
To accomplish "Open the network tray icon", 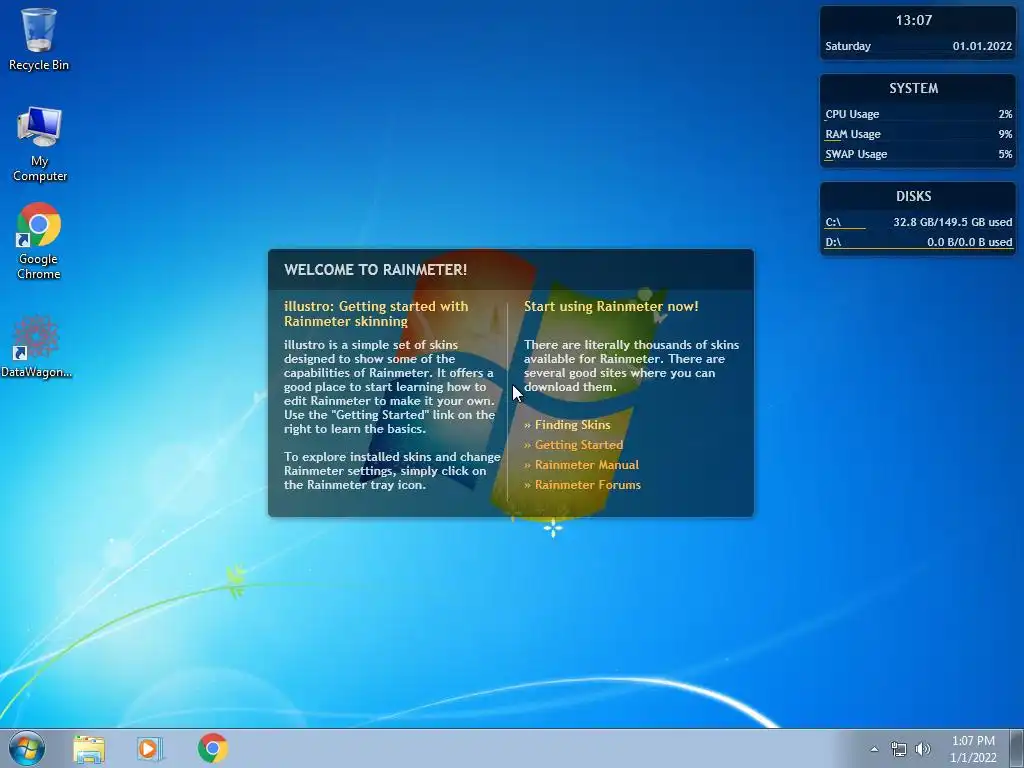I will (899, 749).
